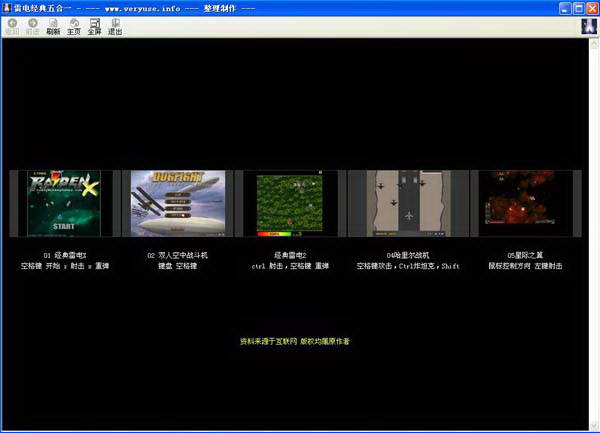
Task: Click the yellow copyright notice text
Action: pyautogui.click(x=295, y=341)
